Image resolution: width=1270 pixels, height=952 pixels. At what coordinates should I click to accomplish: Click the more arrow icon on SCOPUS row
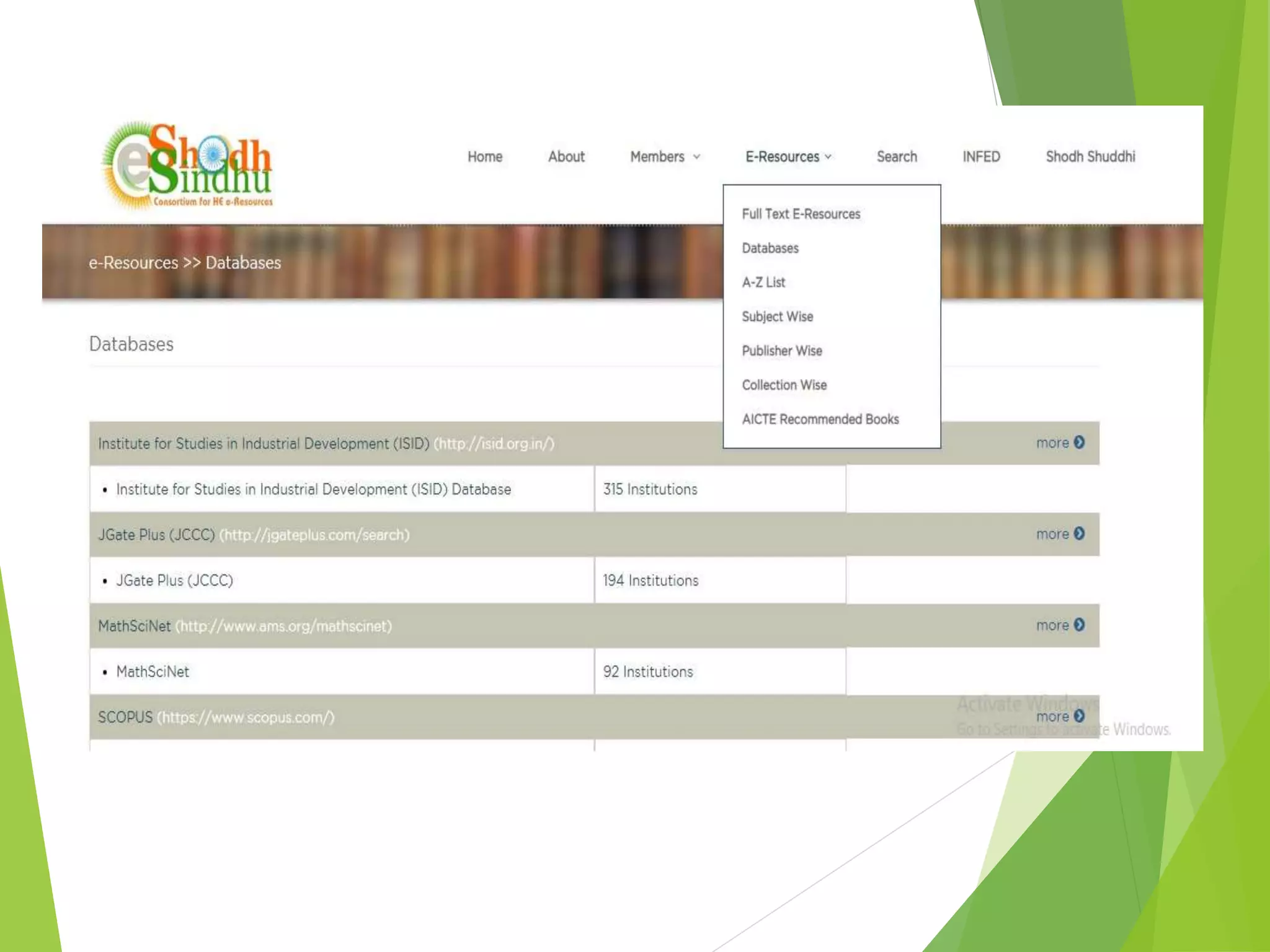point(1079,716)
